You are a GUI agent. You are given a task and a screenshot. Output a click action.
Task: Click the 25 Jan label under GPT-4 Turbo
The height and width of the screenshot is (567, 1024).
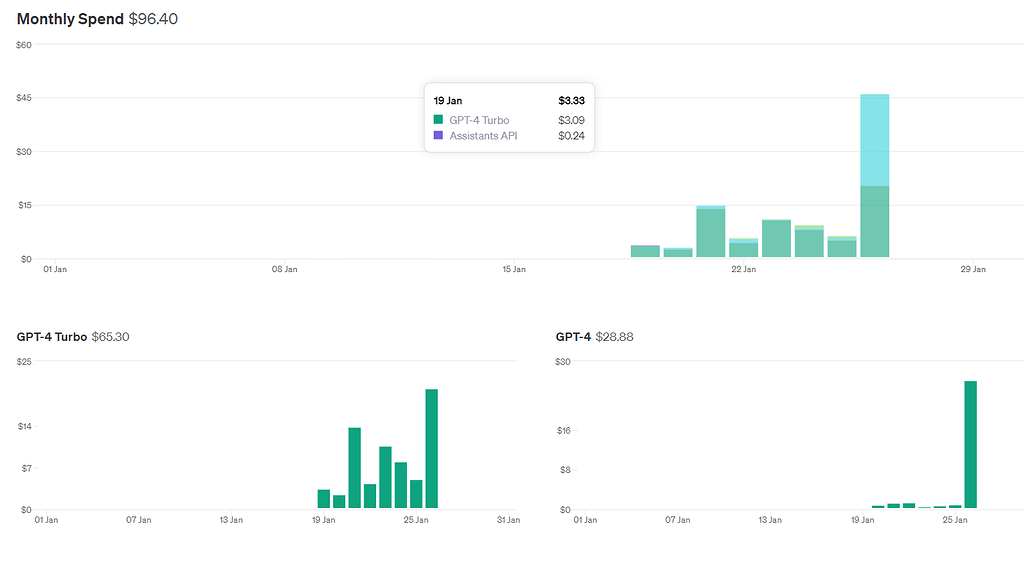[x=416, y=520]
